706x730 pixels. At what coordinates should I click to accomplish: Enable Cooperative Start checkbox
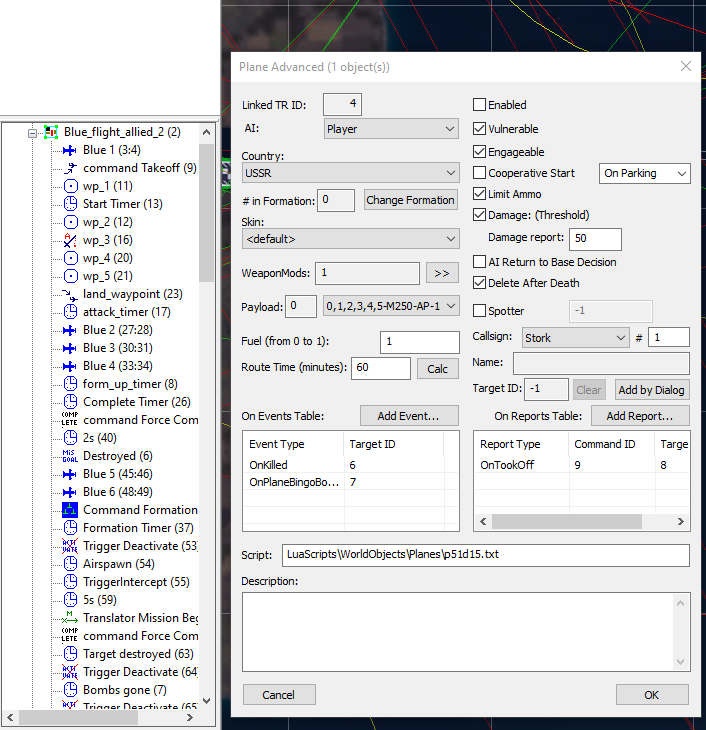point(479,173)
